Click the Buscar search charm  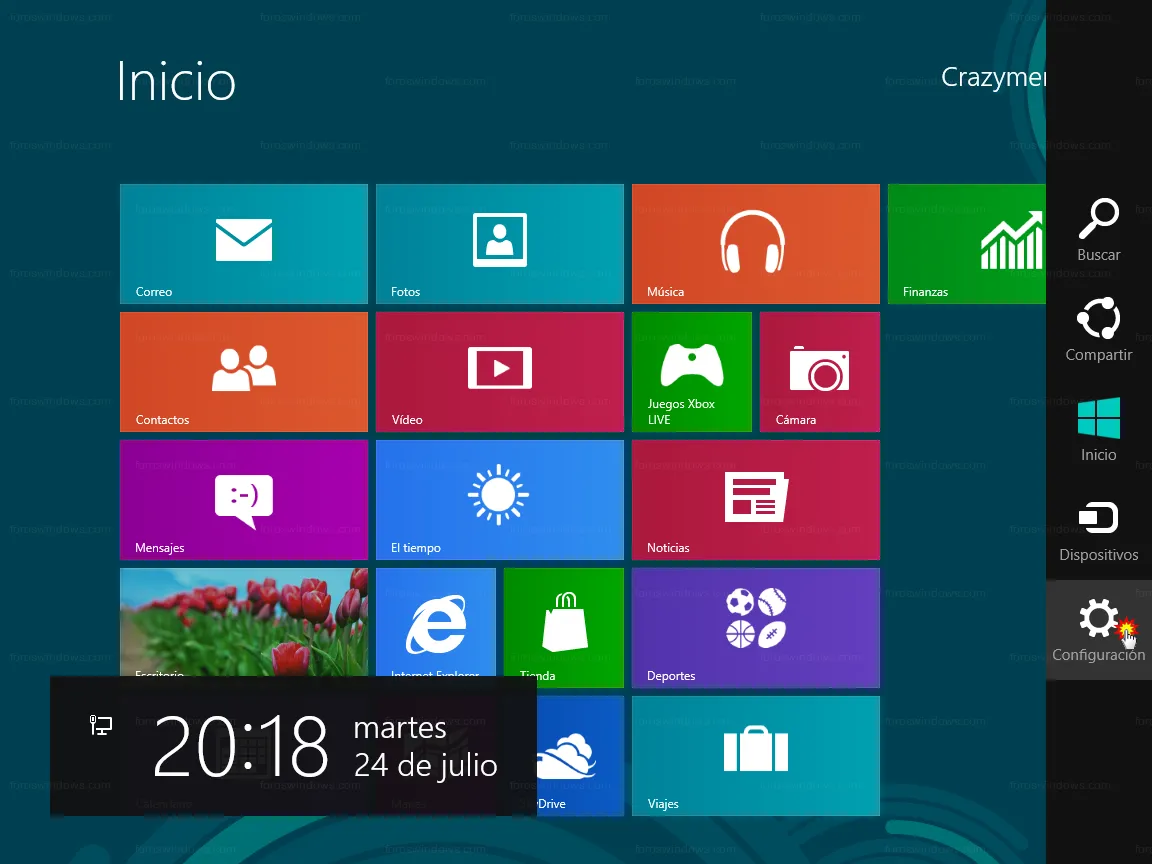pyautogui.click(x=1098, y=230)
